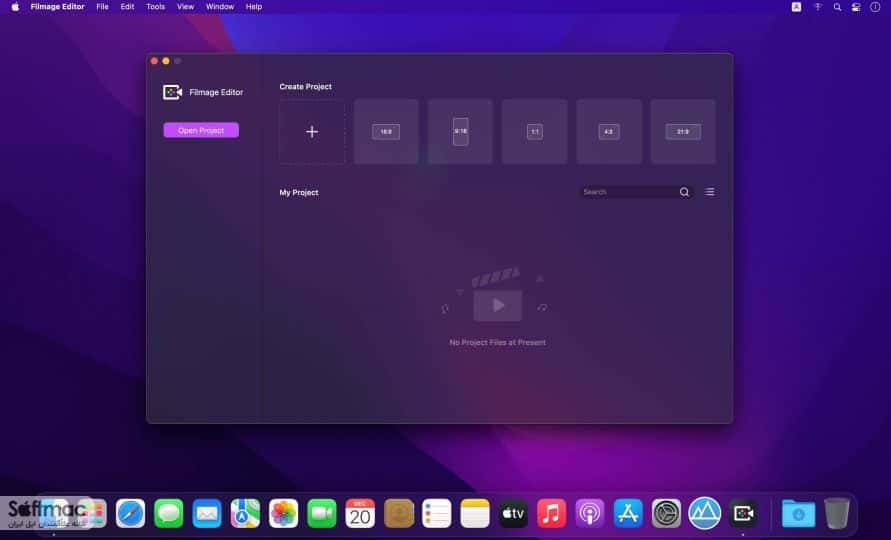The image size is (891, 540).
Task: Open Photos from the Dock
Action: coord(284,513)
